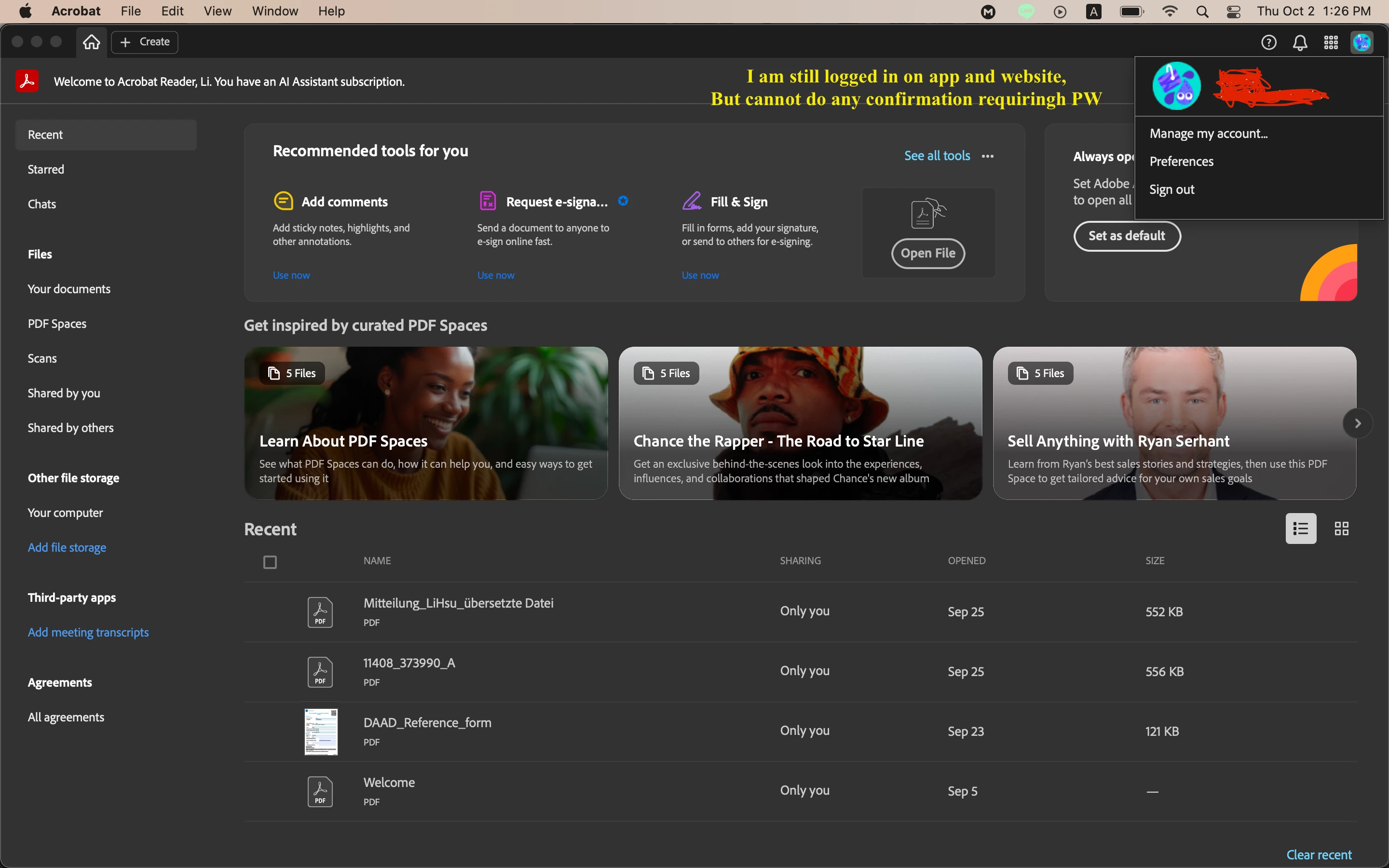Click the profile avatar icon
The height and width of the screenshot is (868, 1389).
pos(1362,42)
